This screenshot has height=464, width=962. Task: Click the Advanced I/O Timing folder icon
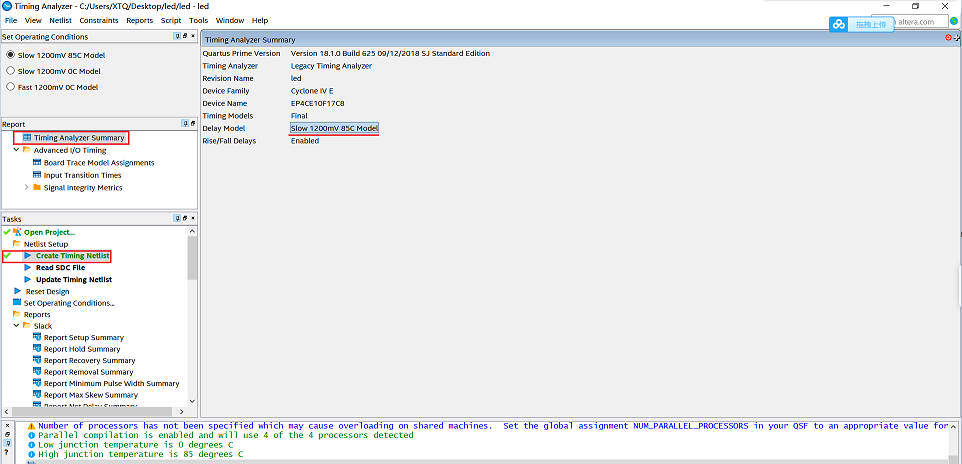pyautogui.click(x=26, y=150)
